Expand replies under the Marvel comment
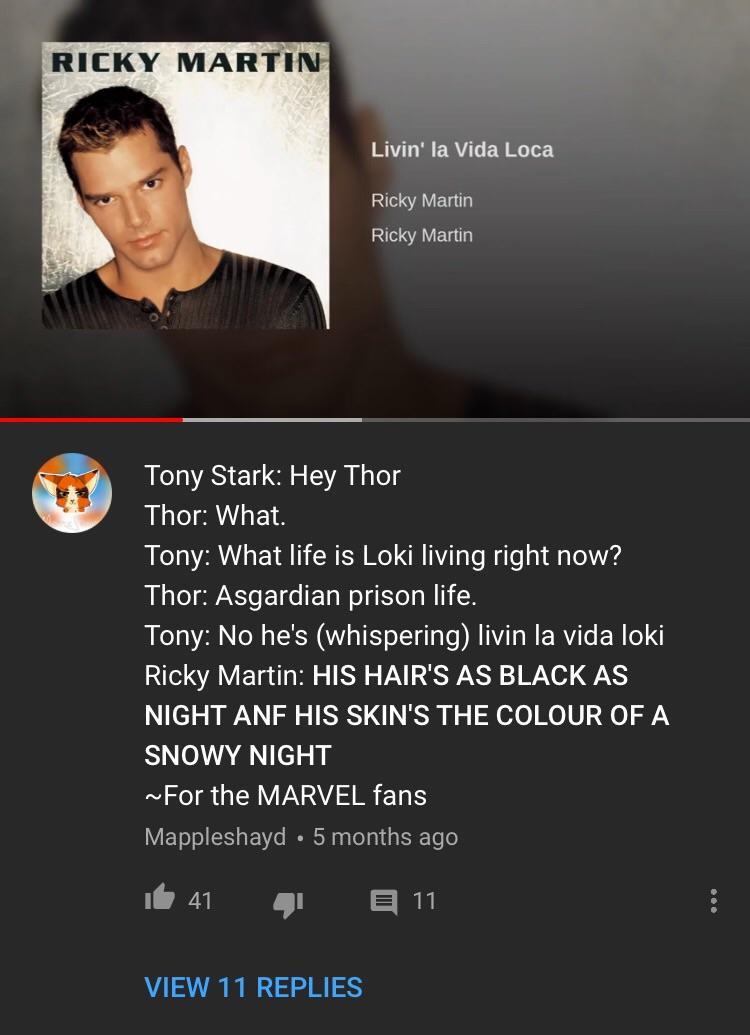Image resolution: width=750 pixels, height=1035 pixels. pyautogui.click(x=251, y=988)
